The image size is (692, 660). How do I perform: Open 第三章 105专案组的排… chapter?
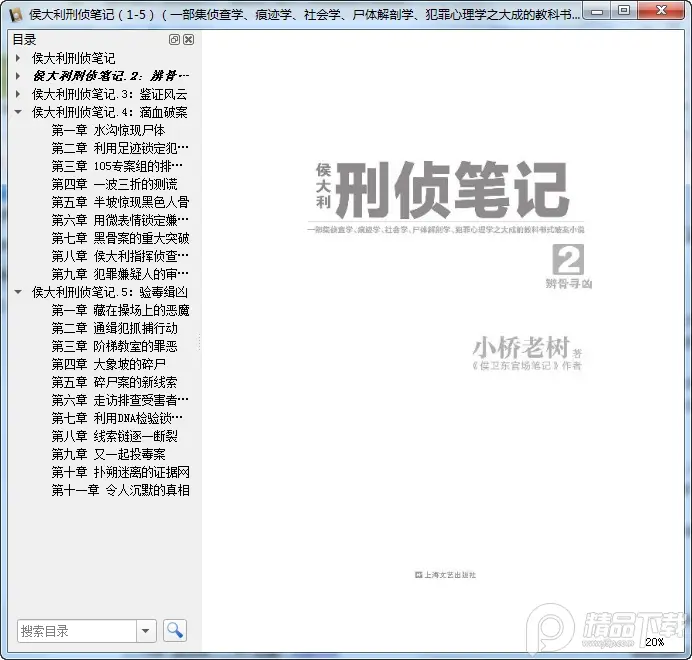pos(117,166)
